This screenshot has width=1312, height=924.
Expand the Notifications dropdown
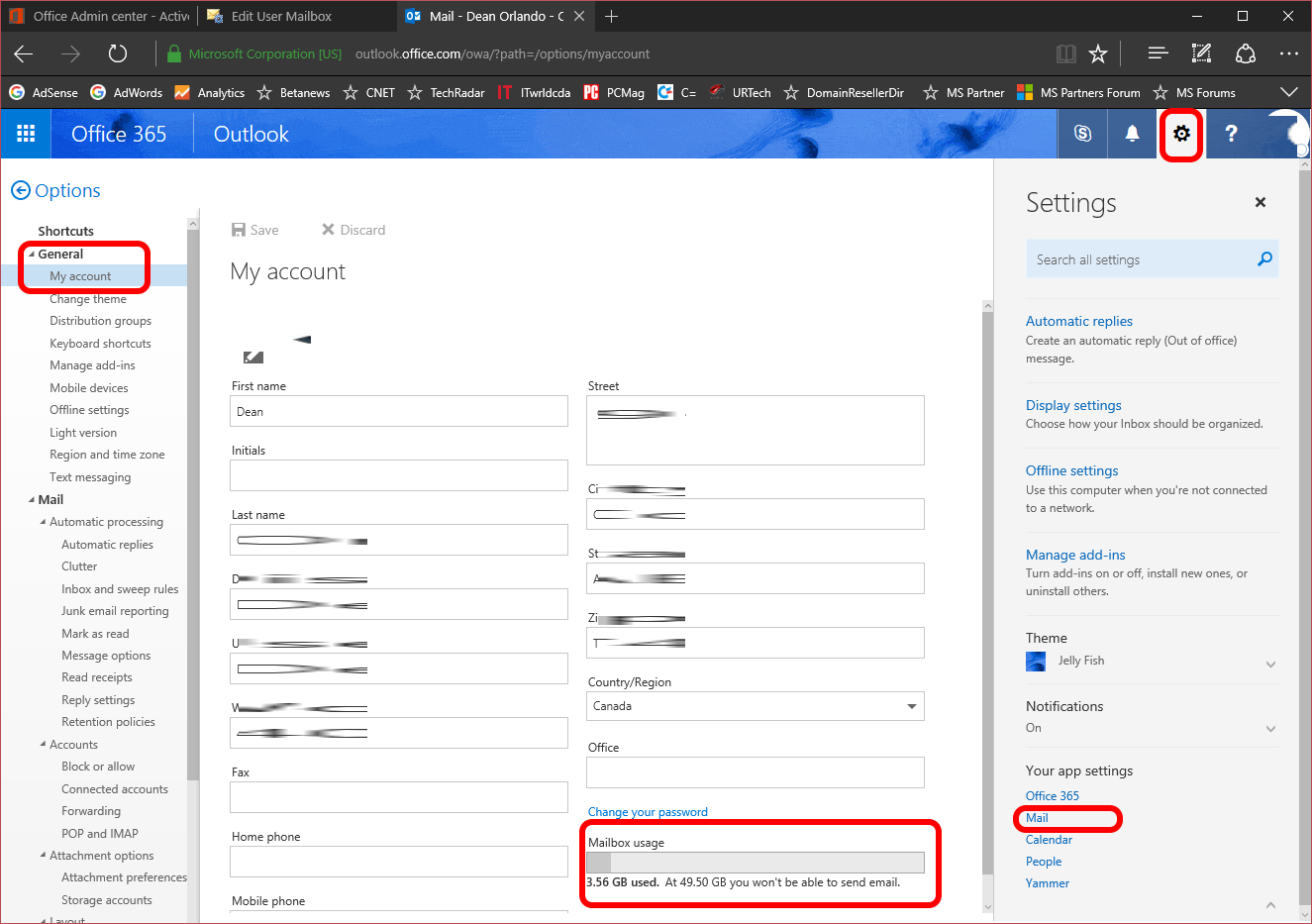click(1269, 729)
